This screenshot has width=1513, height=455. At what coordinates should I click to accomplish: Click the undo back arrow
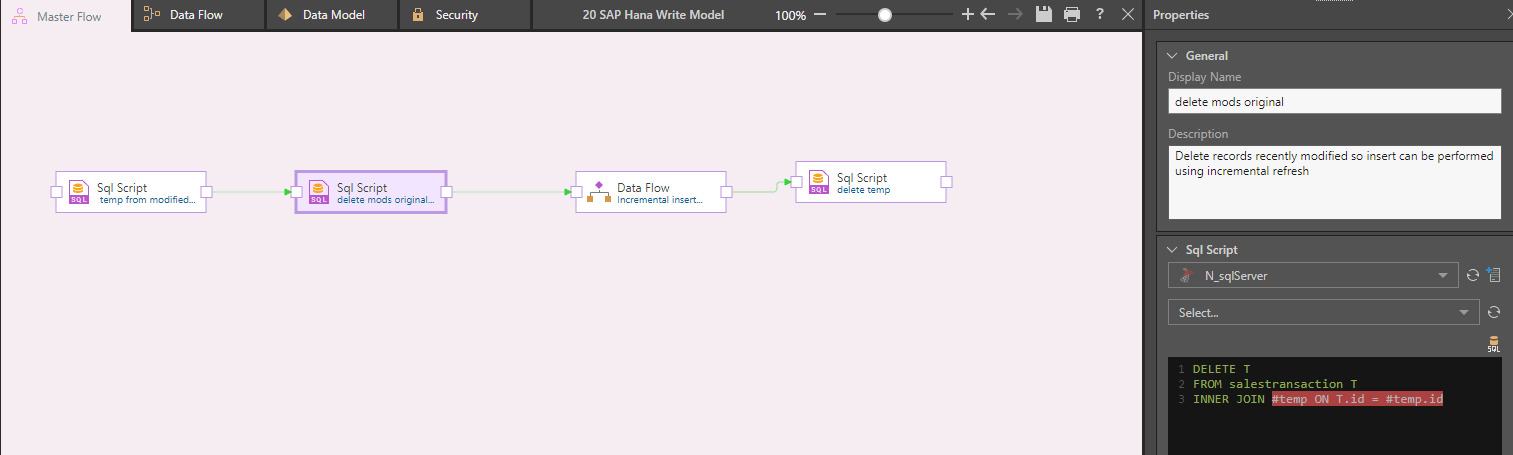(988, 15)
